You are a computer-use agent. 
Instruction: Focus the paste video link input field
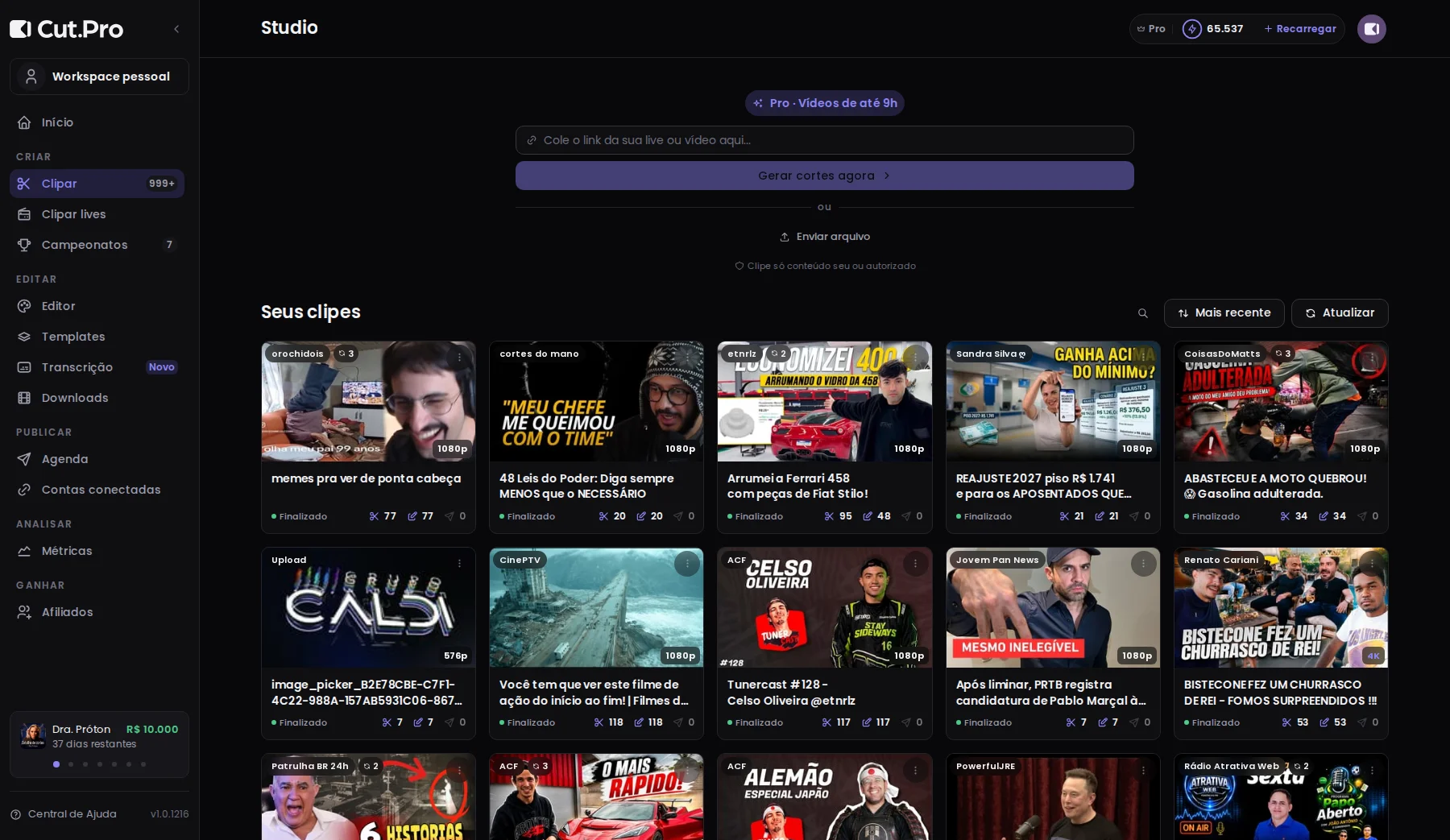pos(825,140)
